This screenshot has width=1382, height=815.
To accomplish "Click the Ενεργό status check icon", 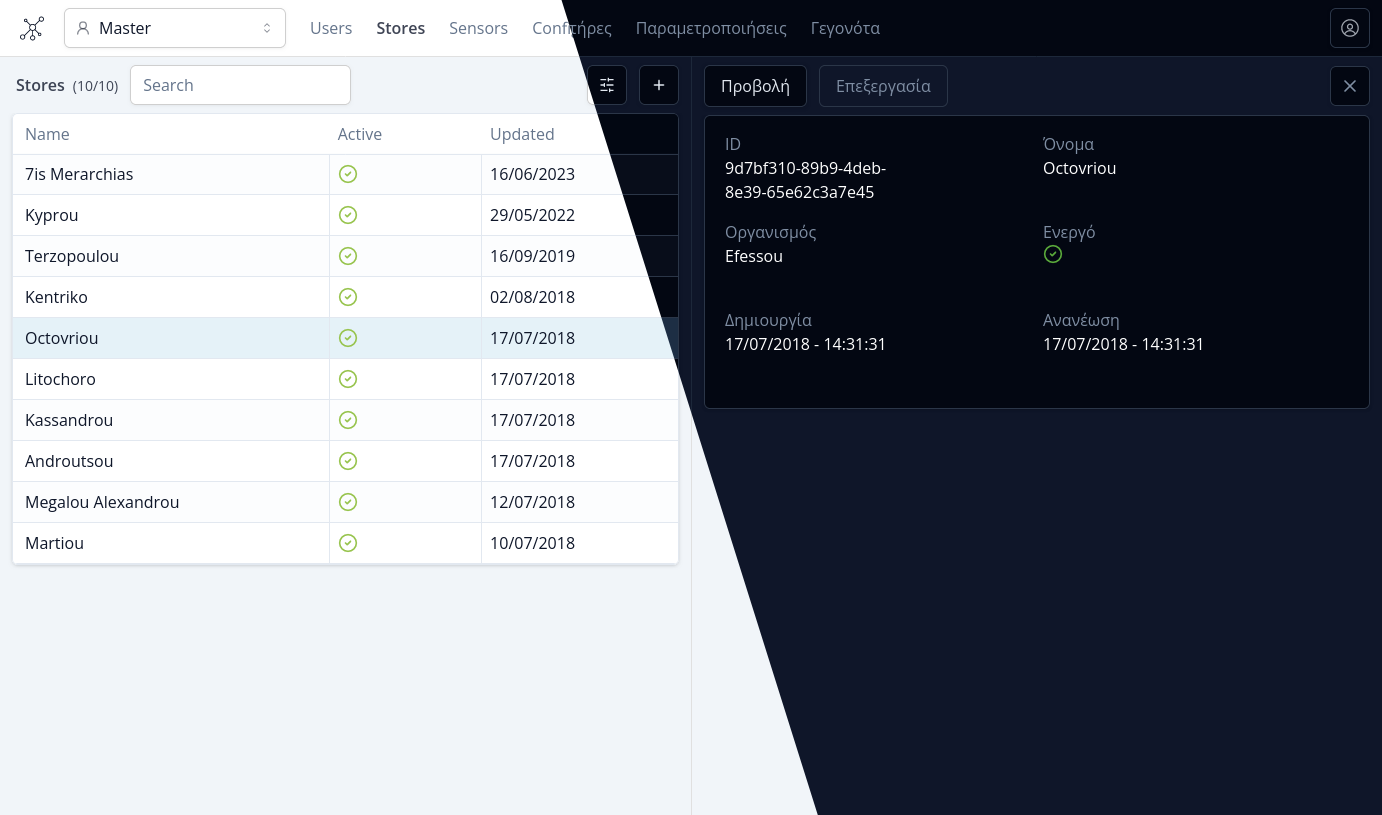I will pyautogui.click(x=1052, y=255).
